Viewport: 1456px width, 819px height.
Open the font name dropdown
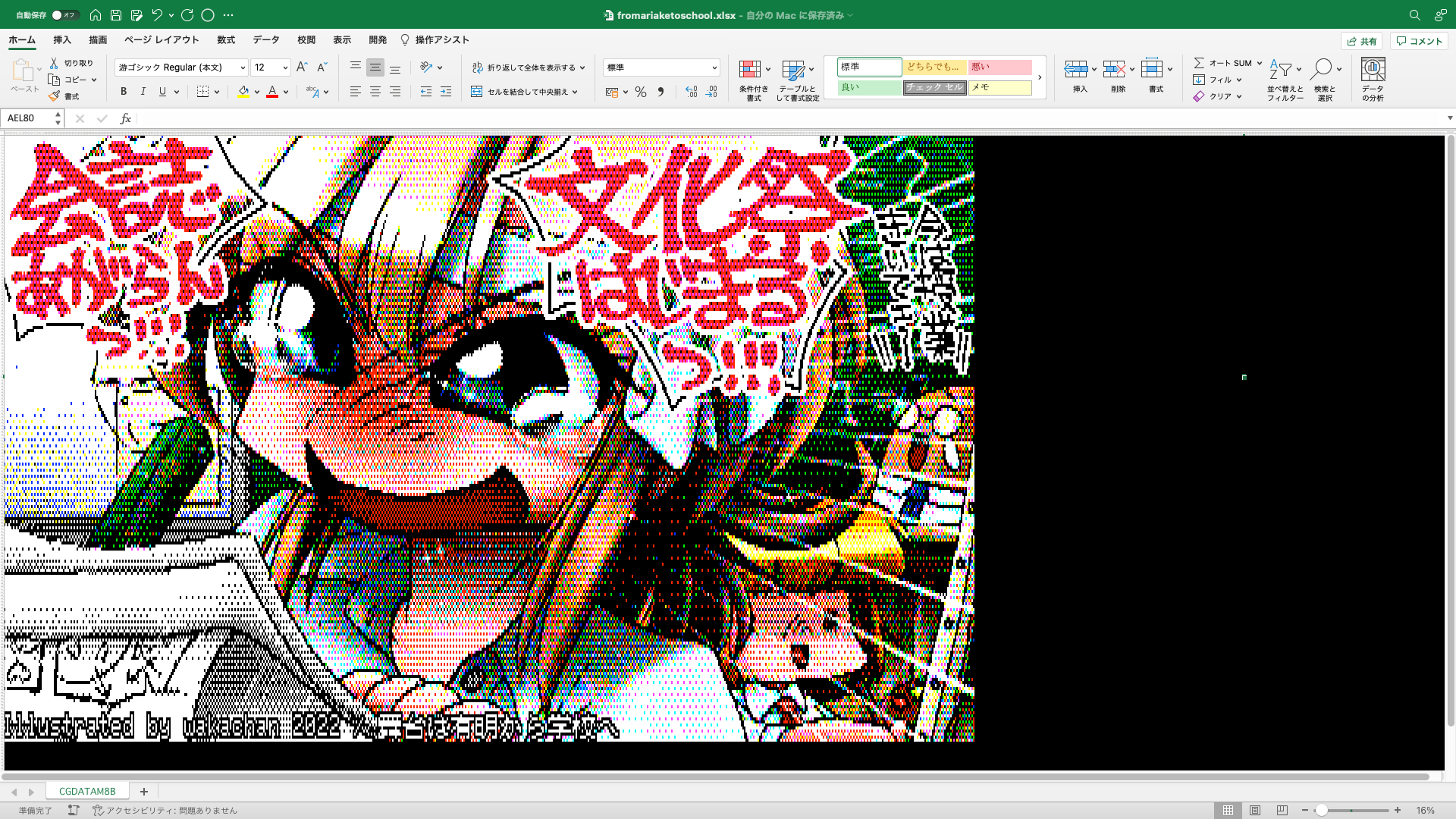(x=243, y=67)
